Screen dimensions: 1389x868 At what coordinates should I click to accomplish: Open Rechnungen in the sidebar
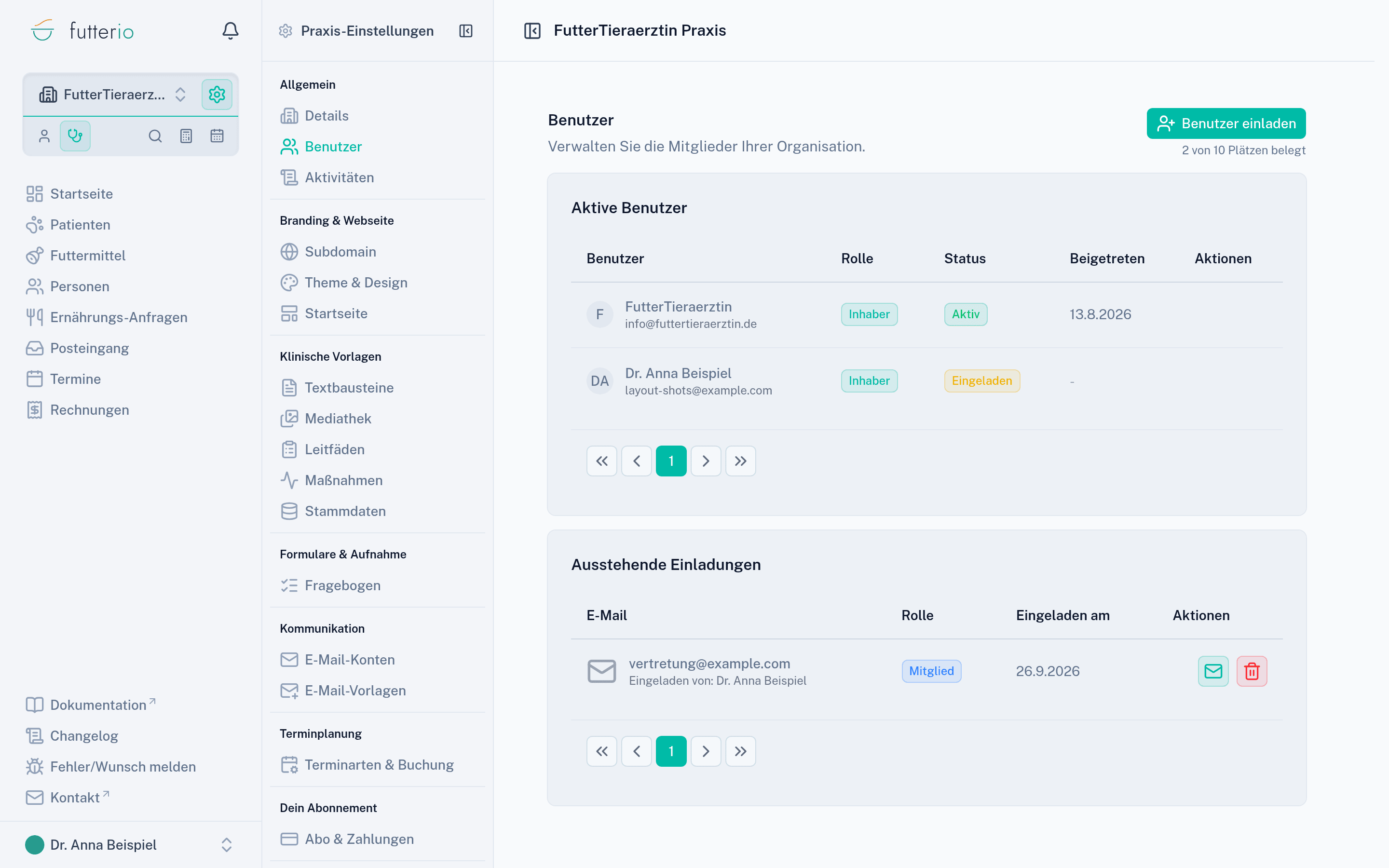[130, 410]
